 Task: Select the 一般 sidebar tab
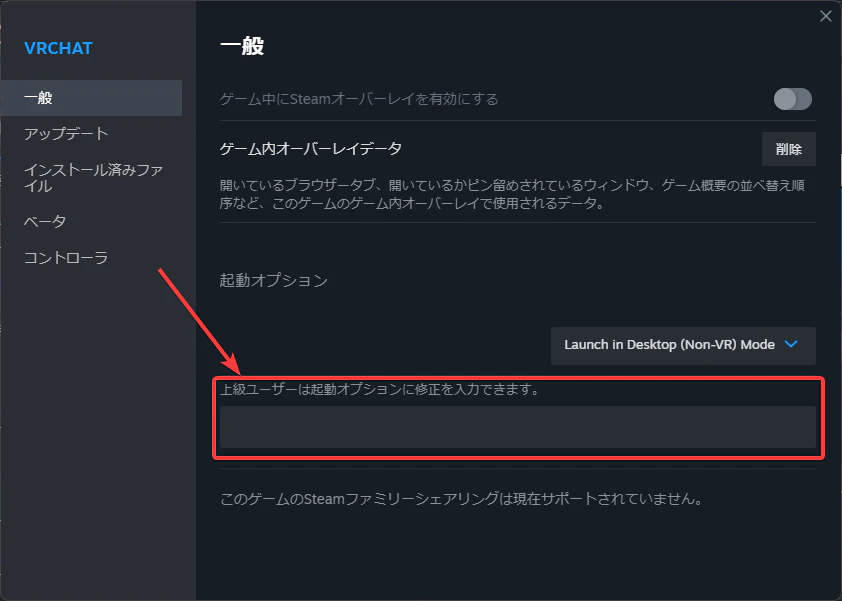point(91,98)
